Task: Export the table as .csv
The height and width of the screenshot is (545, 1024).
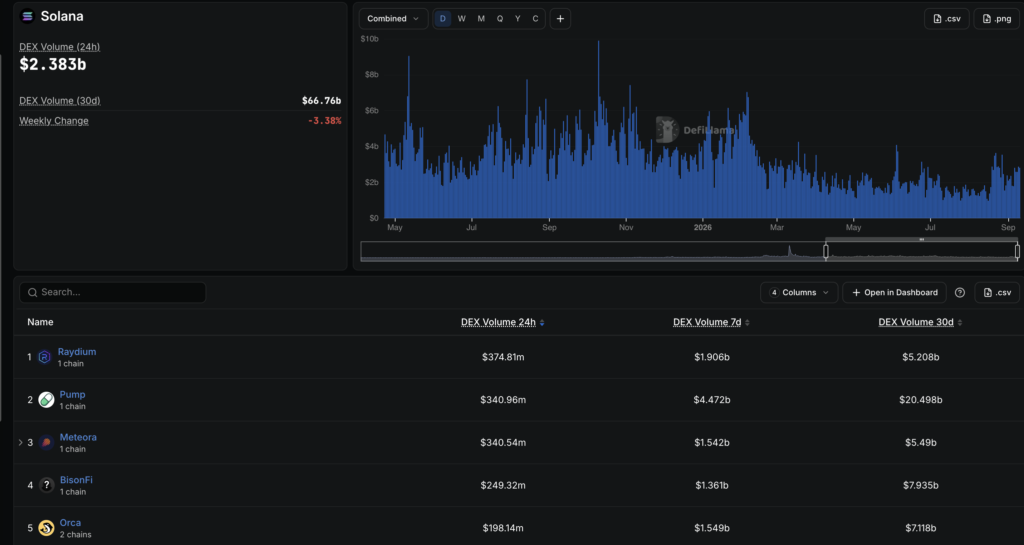Action: coord(997,292)
